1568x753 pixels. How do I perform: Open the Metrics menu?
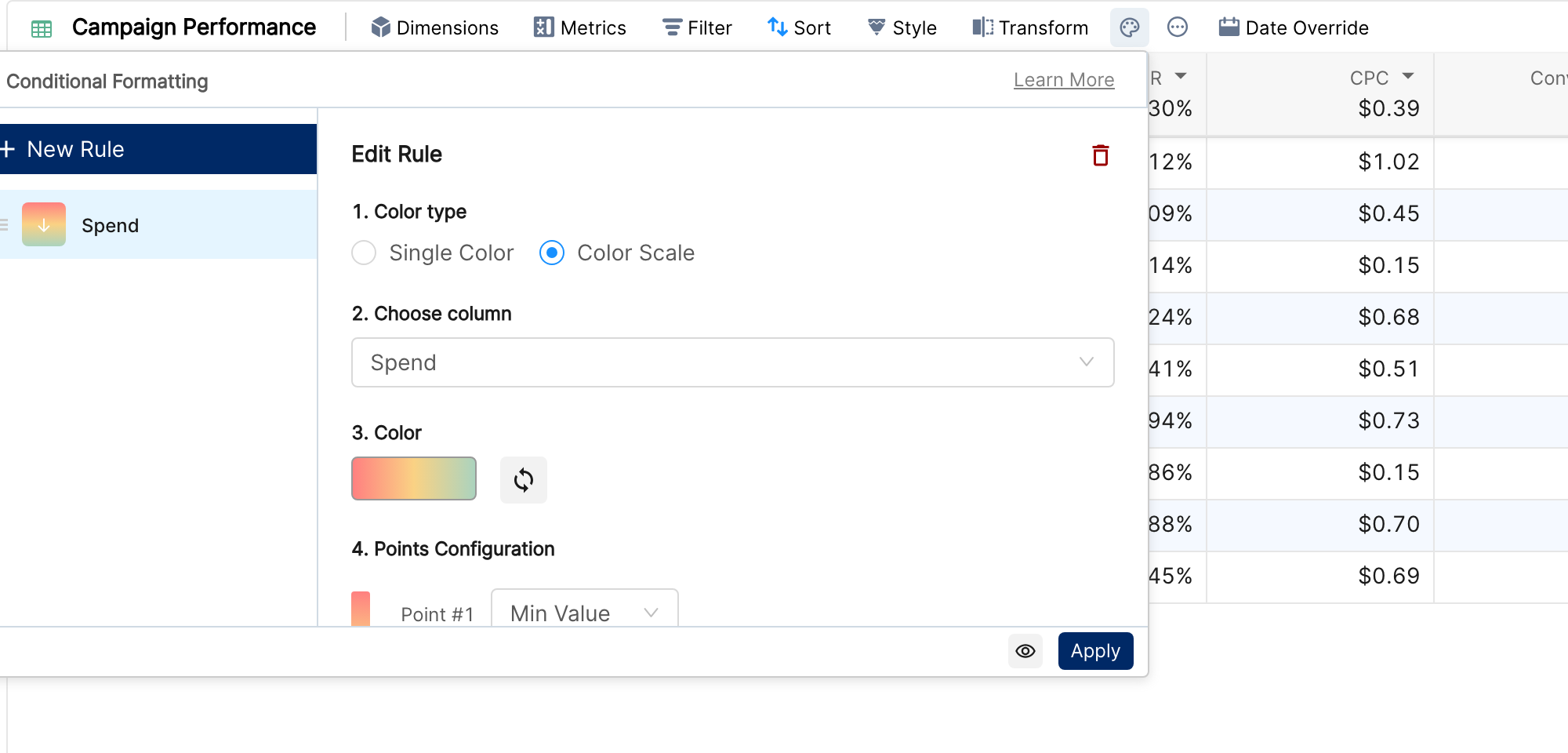(579, 27)
